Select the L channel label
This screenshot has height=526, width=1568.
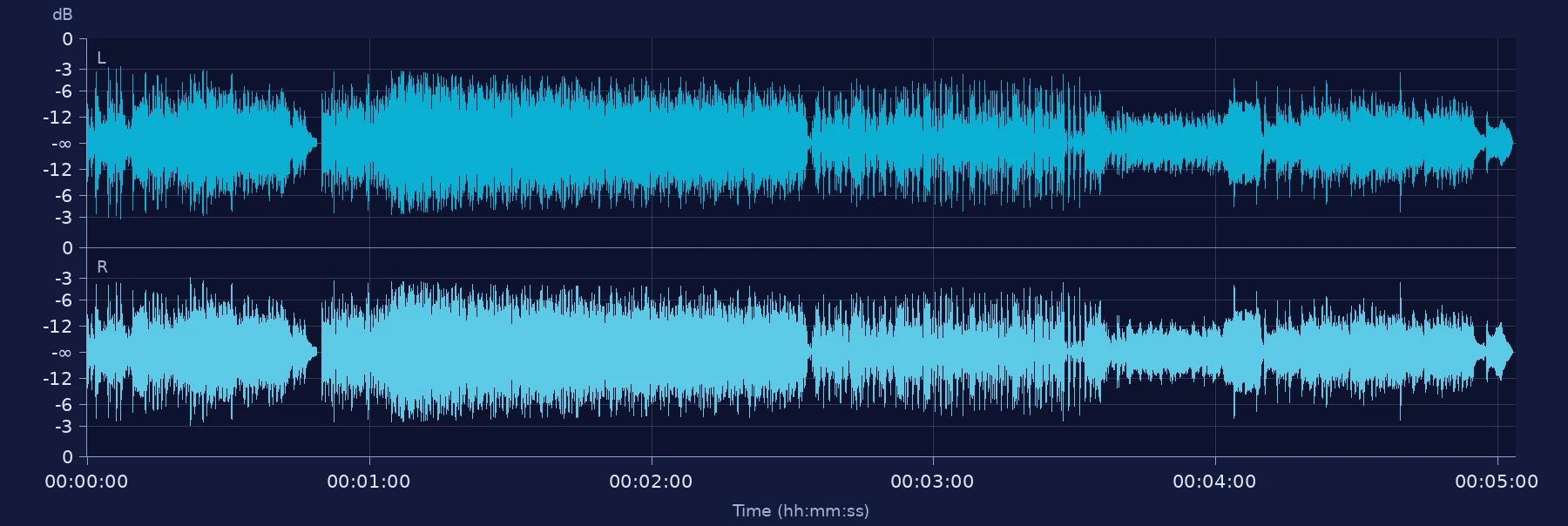coord(101,58)
